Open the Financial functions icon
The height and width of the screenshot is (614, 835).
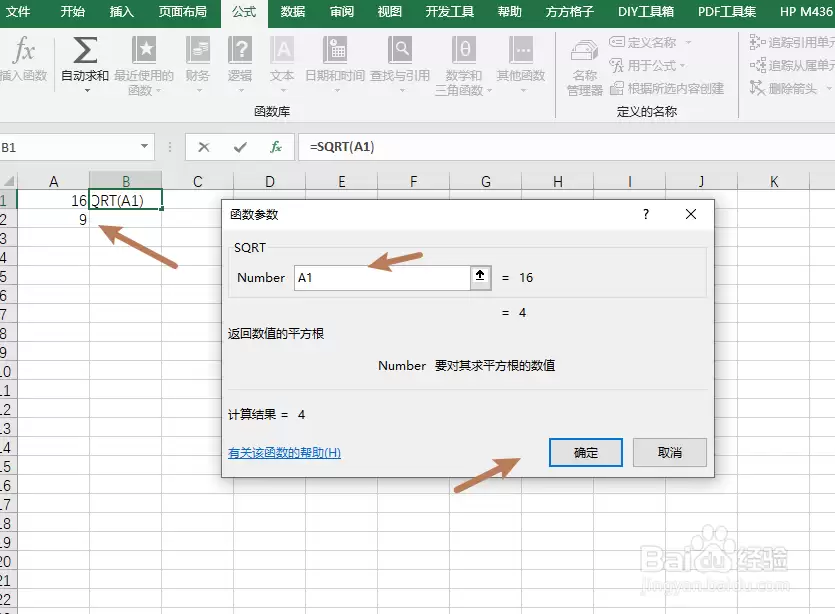[198, 50]
